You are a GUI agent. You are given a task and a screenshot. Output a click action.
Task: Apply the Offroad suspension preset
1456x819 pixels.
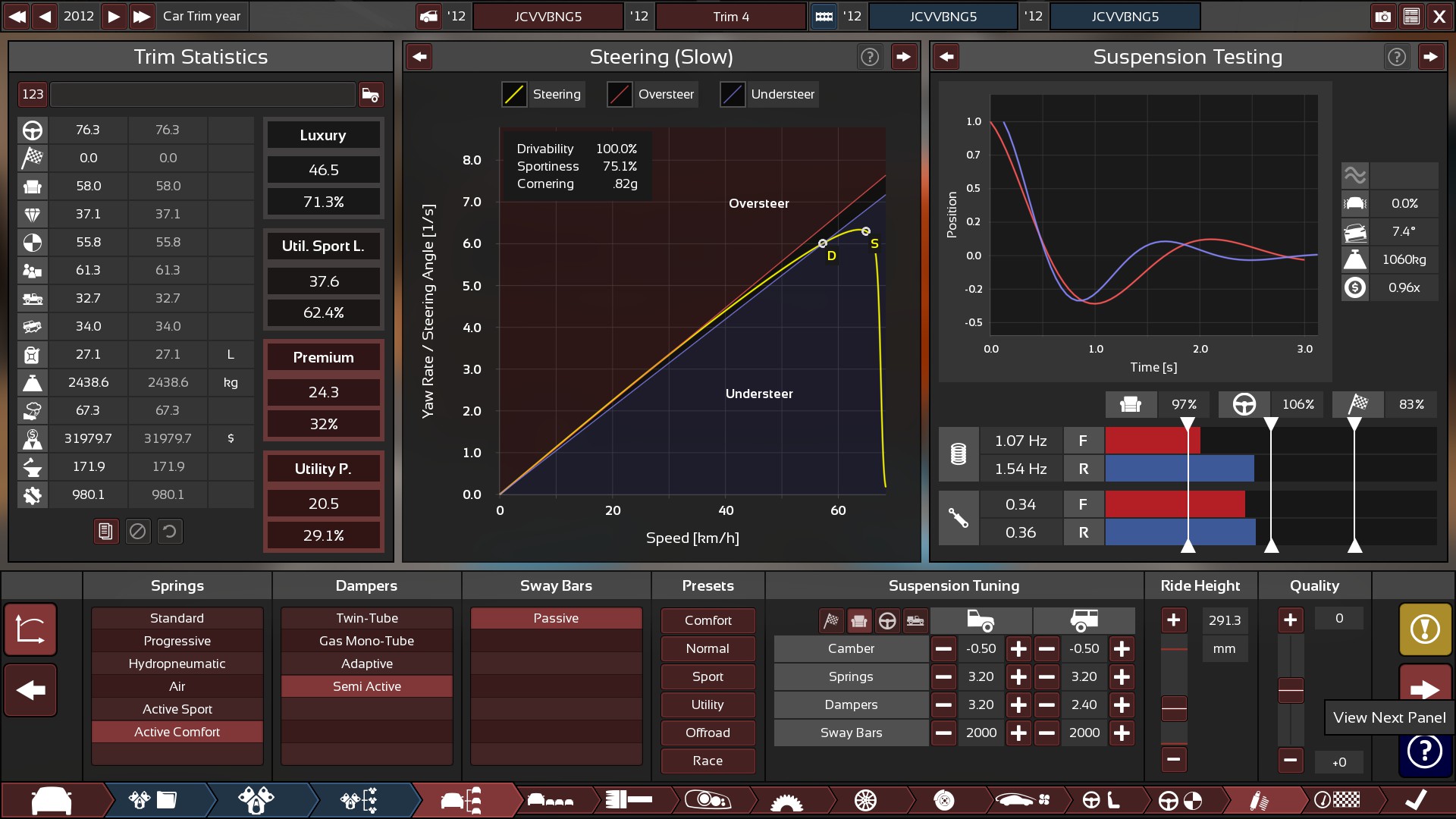pyautogui.click(x=708, y=733)
